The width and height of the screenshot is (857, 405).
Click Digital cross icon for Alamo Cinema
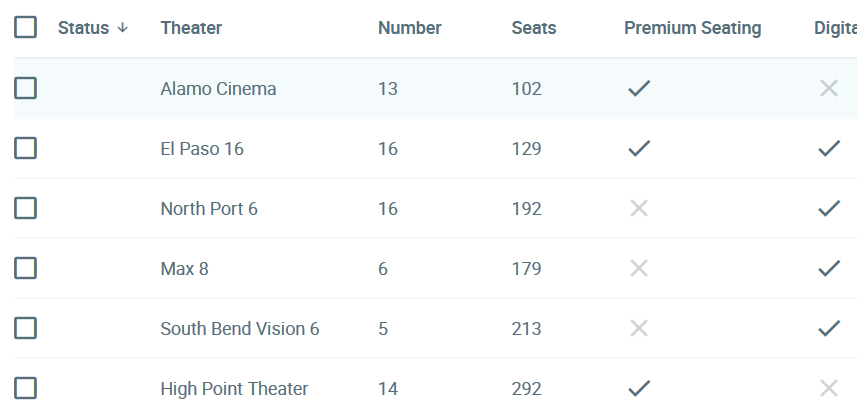828,89
